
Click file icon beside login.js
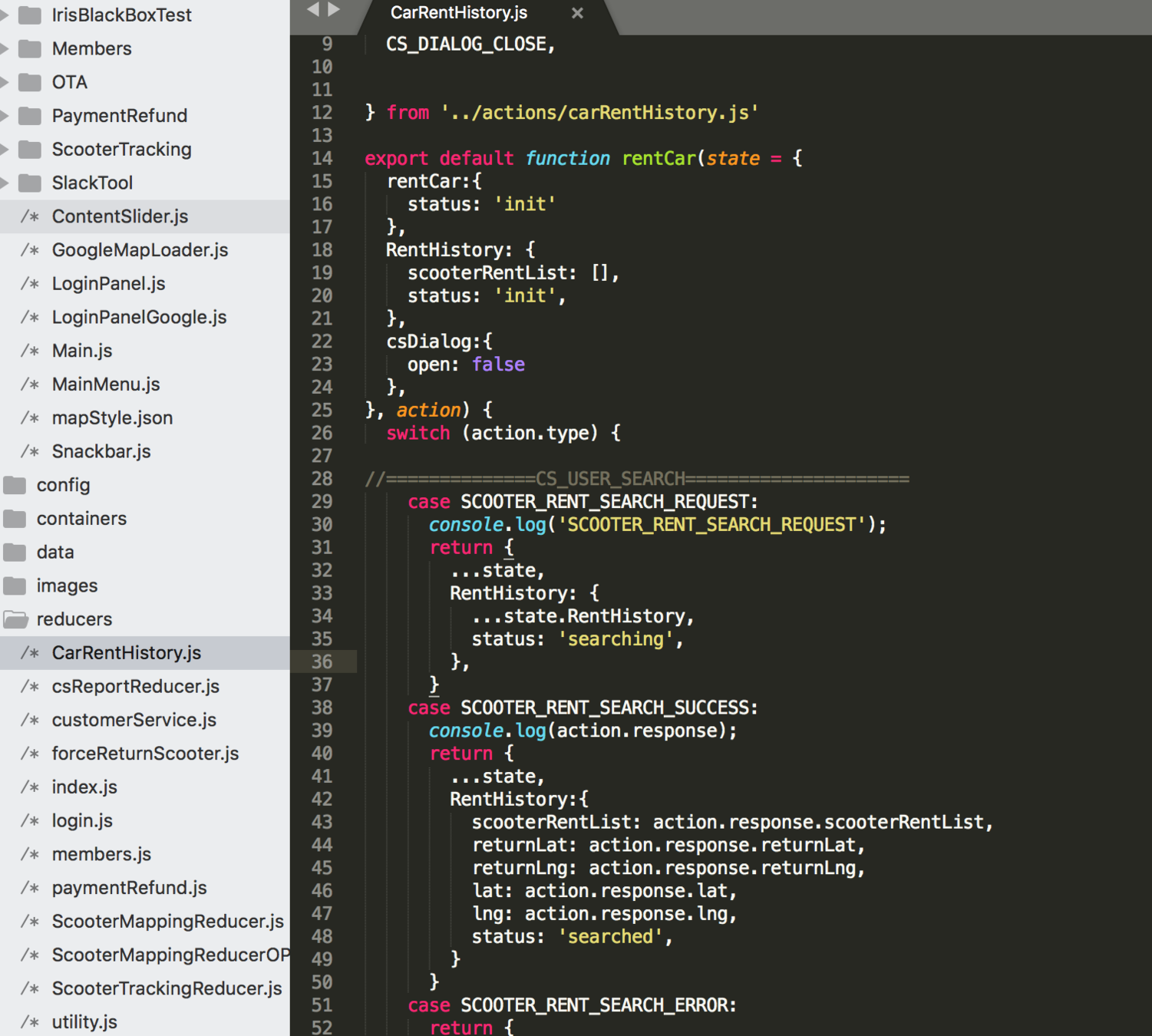click(x=30, y=820)
